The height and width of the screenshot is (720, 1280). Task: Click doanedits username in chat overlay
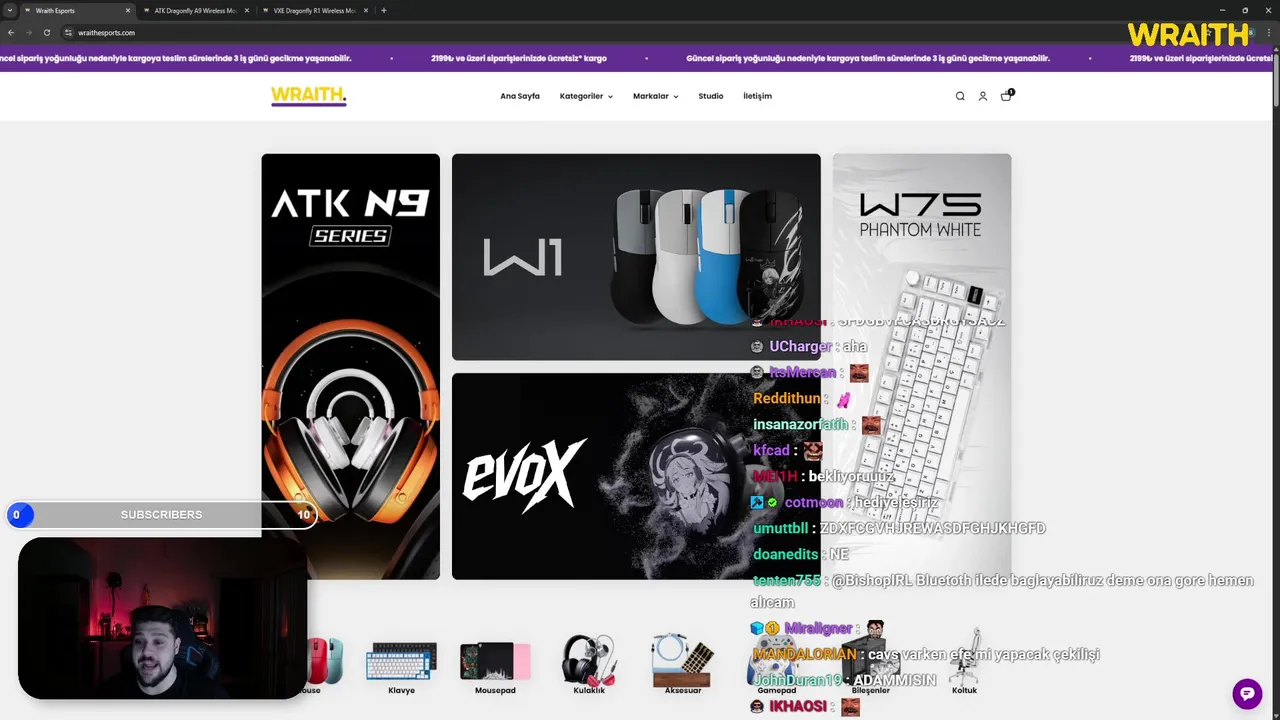coord(787,554)
